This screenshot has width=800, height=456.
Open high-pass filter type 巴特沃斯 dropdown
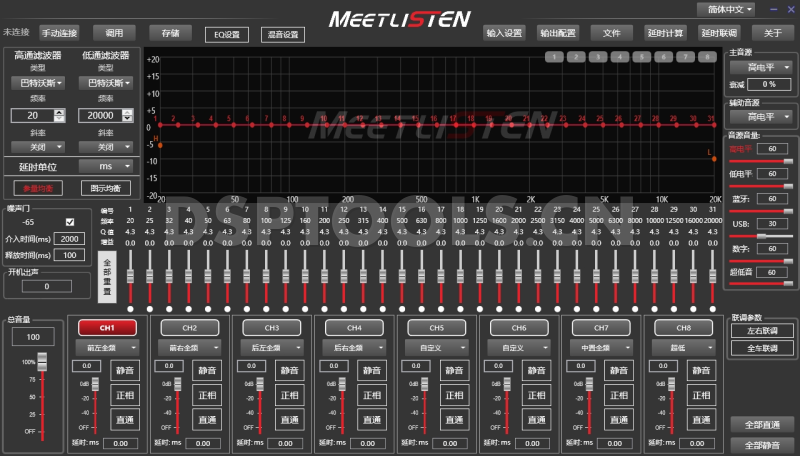(38, 83)
